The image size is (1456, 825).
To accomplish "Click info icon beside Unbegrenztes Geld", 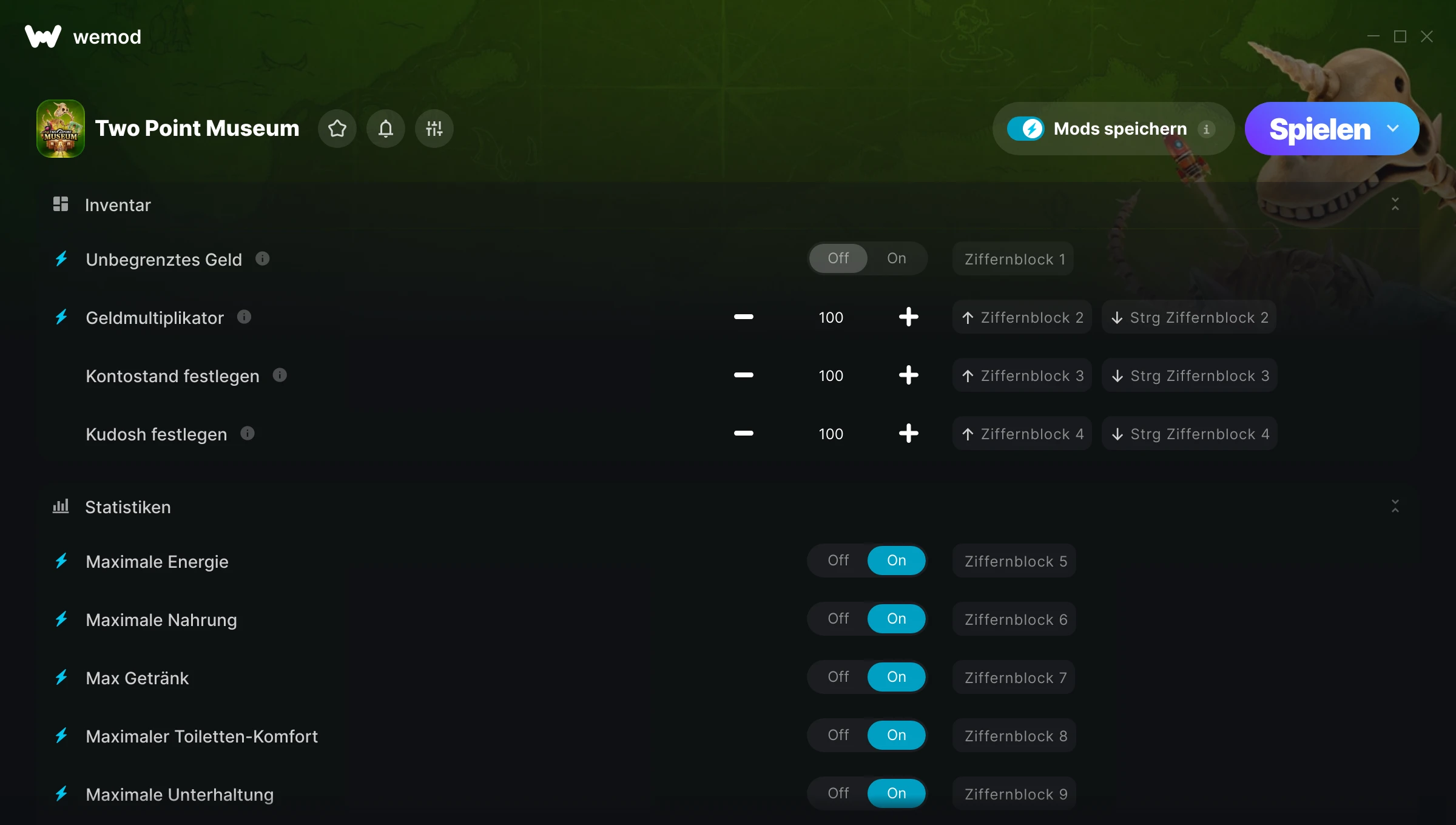I will click(x=262, y=259).
